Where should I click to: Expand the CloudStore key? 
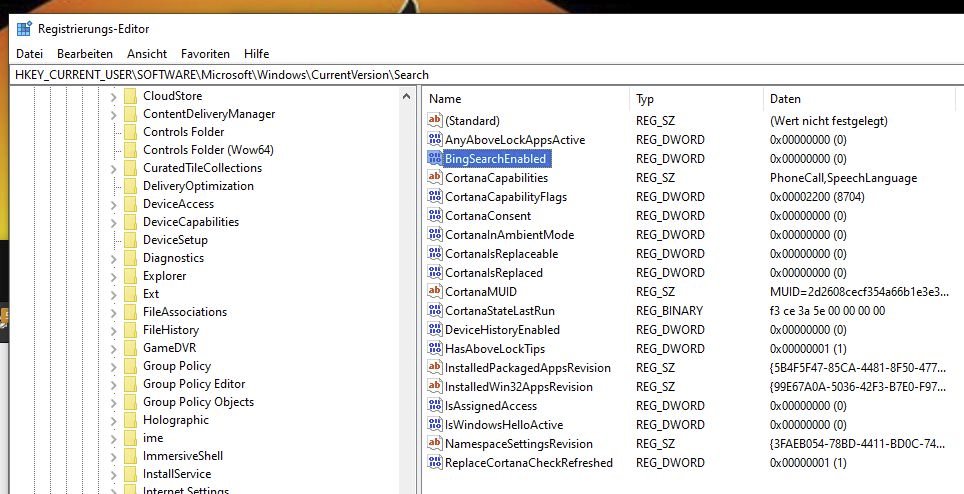point(113,96)
